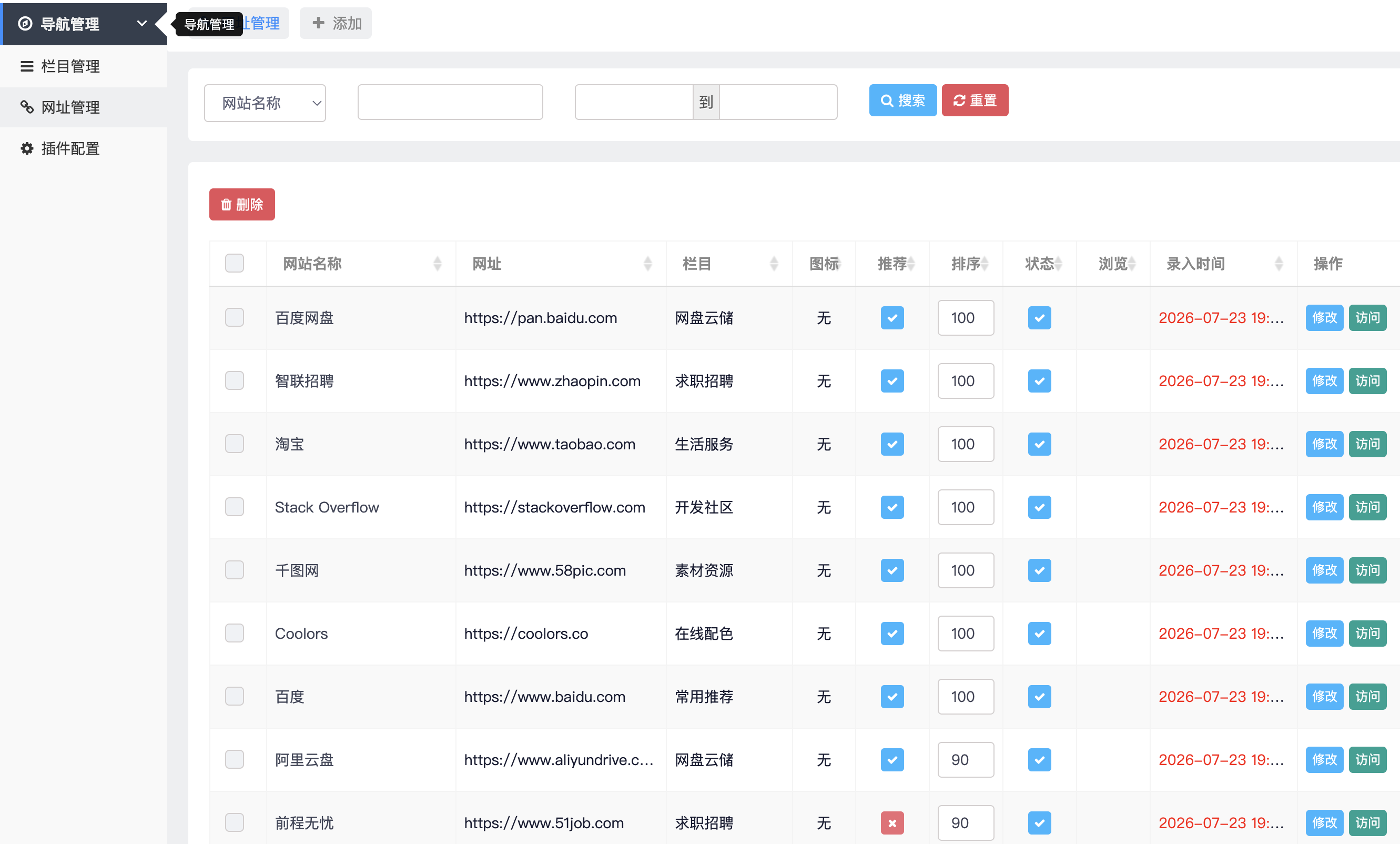The width and height of the screenshot is (1400, 844).
Task: Click the sort arrows in 网站名称 column header
Action: coord(437,264)
